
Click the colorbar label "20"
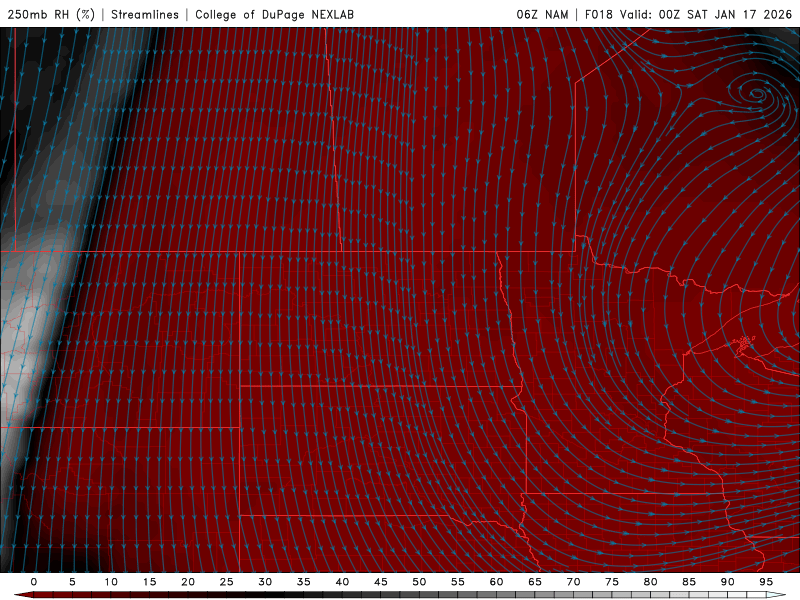coord(188,582)
